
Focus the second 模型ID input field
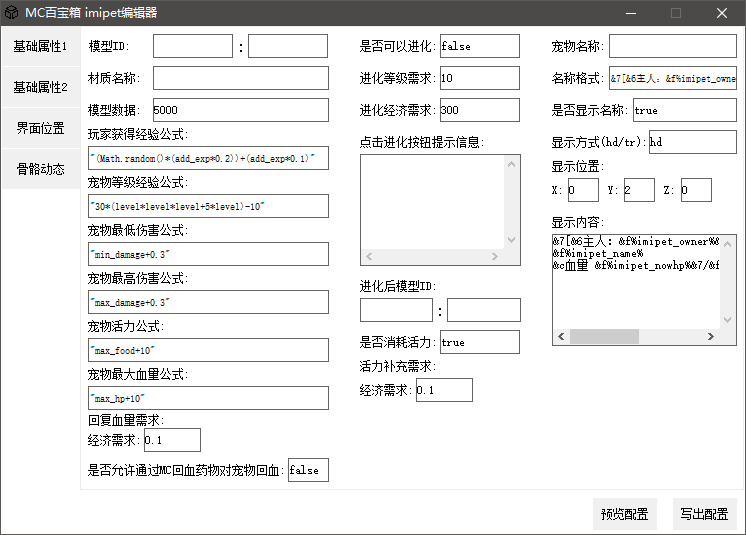(288, 46)
